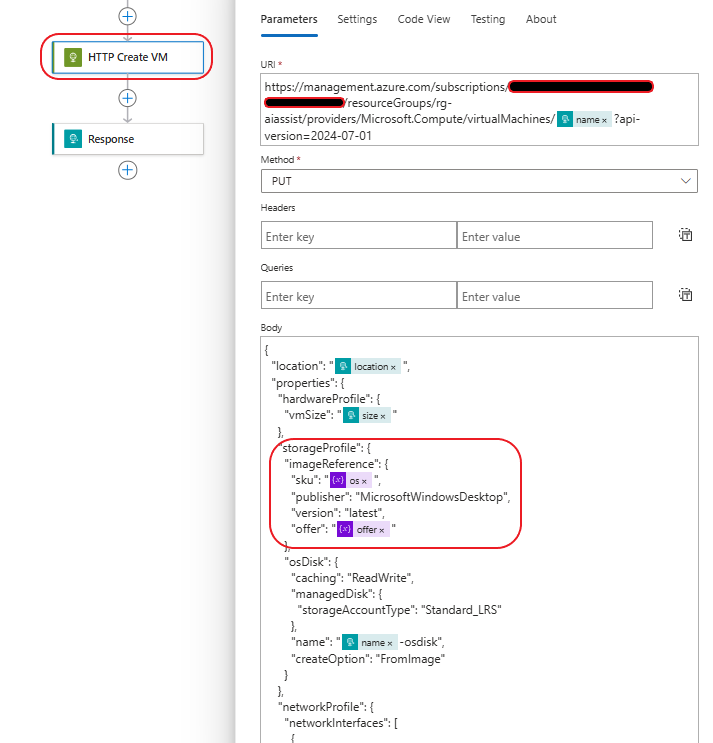
Task: Click the "networkInterfaces" line in Body
Action: 341,723
